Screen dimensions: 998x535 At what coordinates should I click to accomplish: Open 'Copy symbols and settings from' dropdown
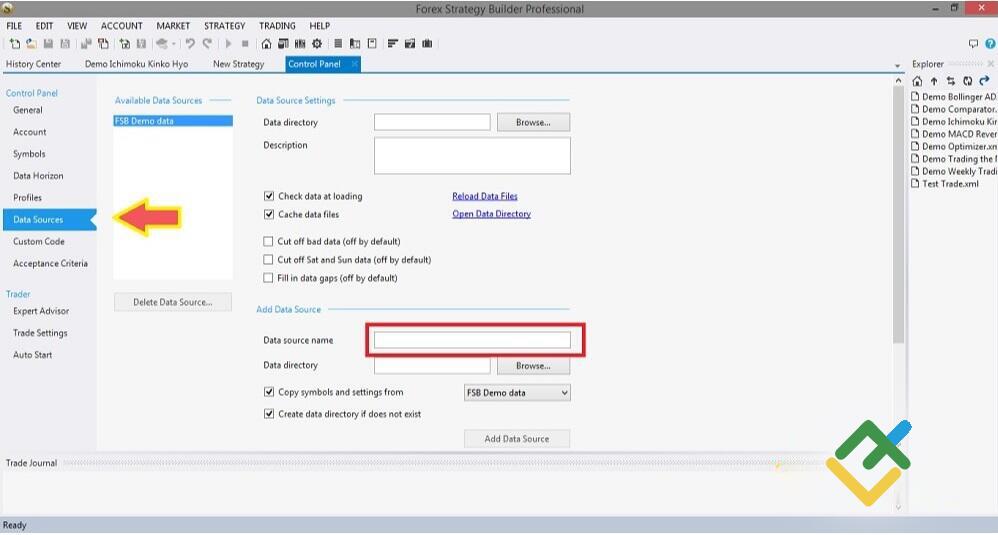517,393
